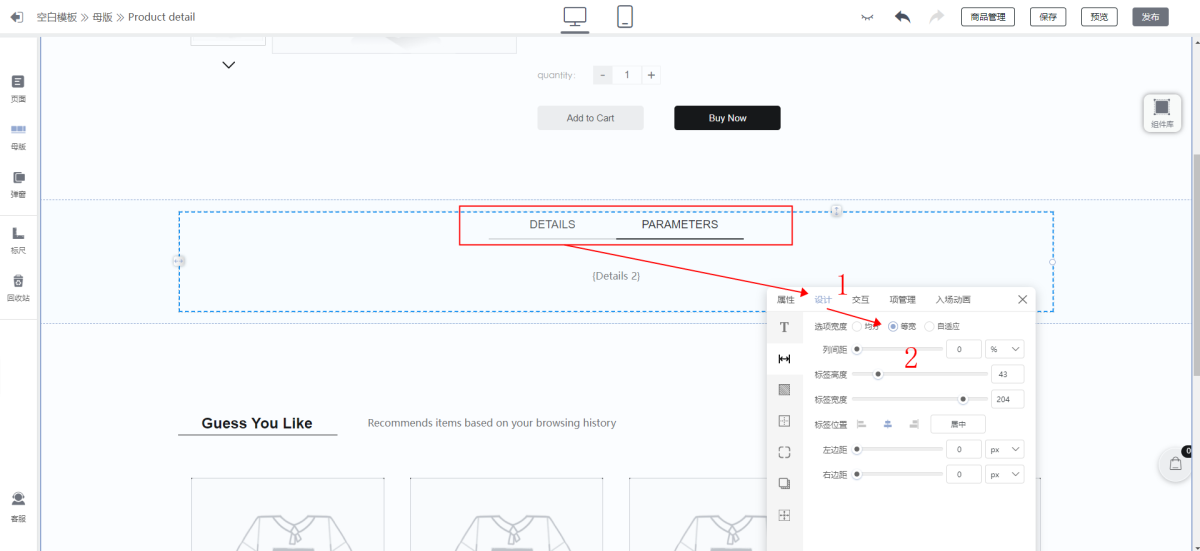Select the 自适应 width radio

point(929,326)
